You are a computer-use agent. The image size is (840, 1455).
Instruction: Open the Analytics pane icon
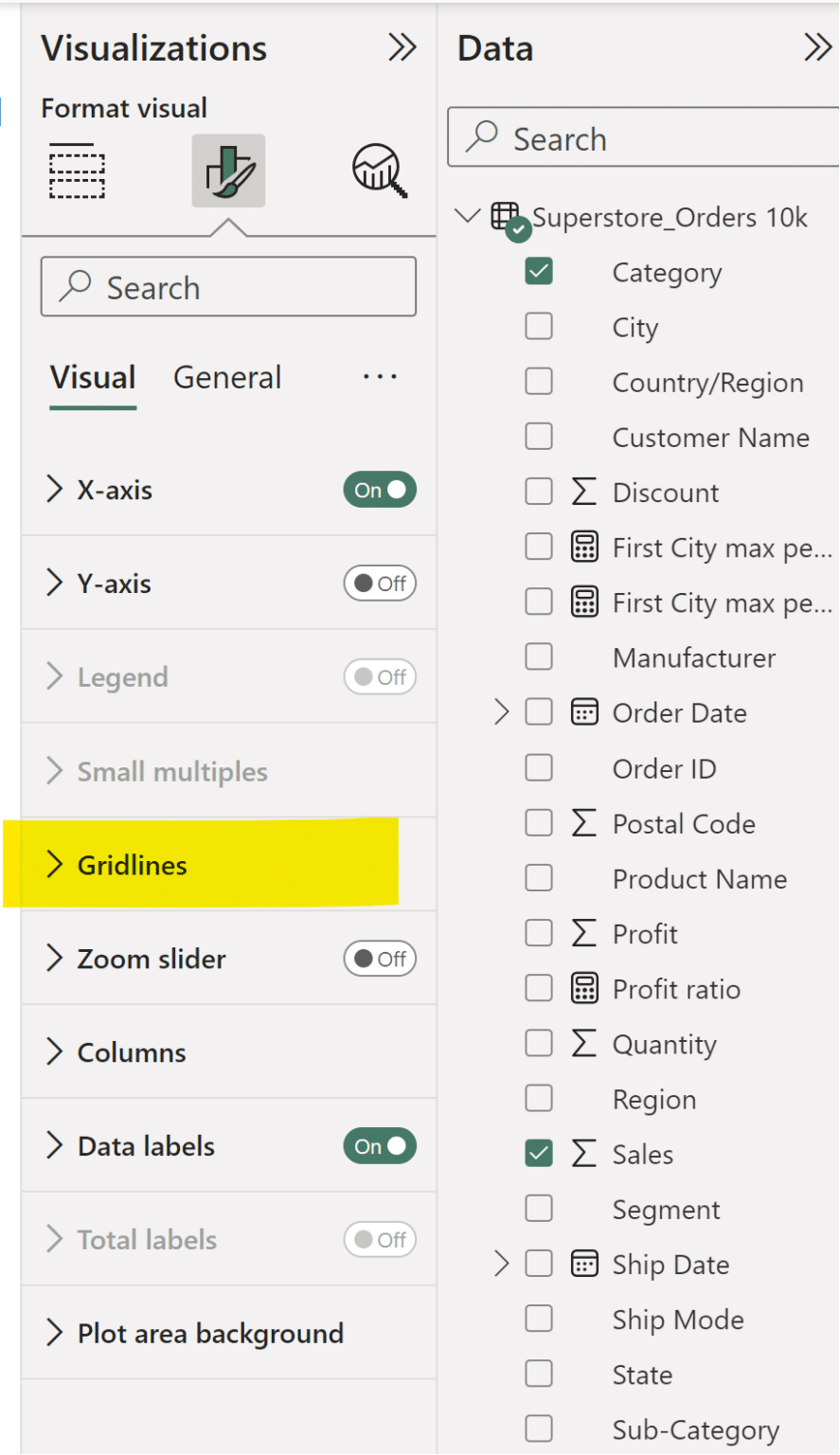(x=376, y=171)
